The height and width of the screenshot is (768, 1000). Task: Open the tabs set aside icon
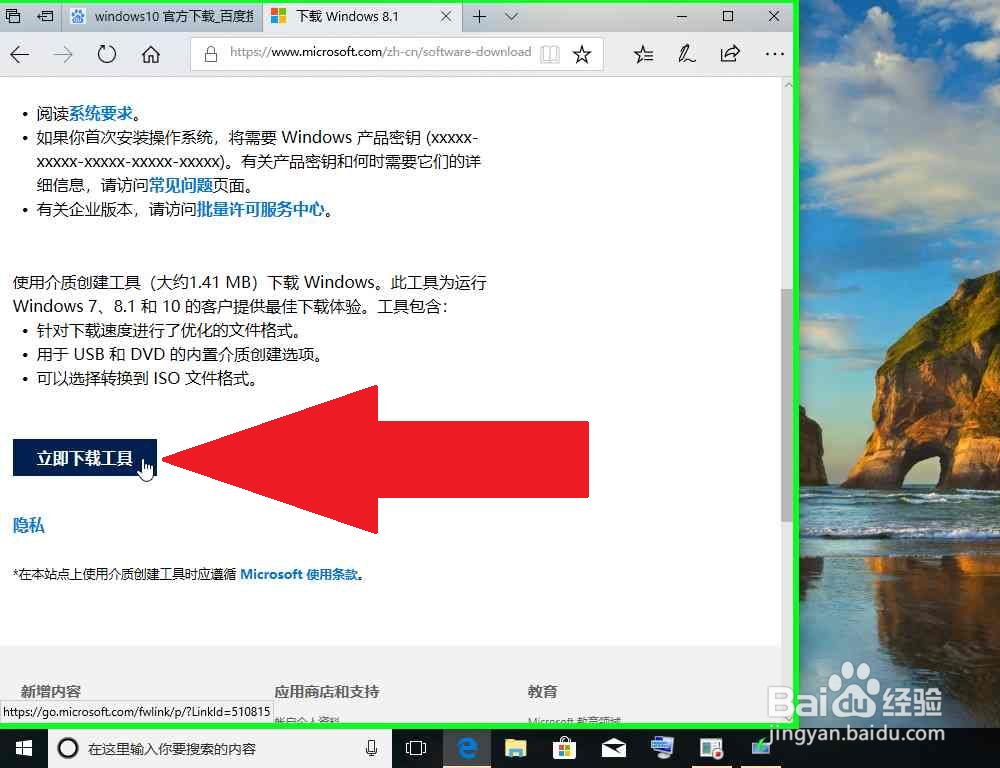coord(13,16)
